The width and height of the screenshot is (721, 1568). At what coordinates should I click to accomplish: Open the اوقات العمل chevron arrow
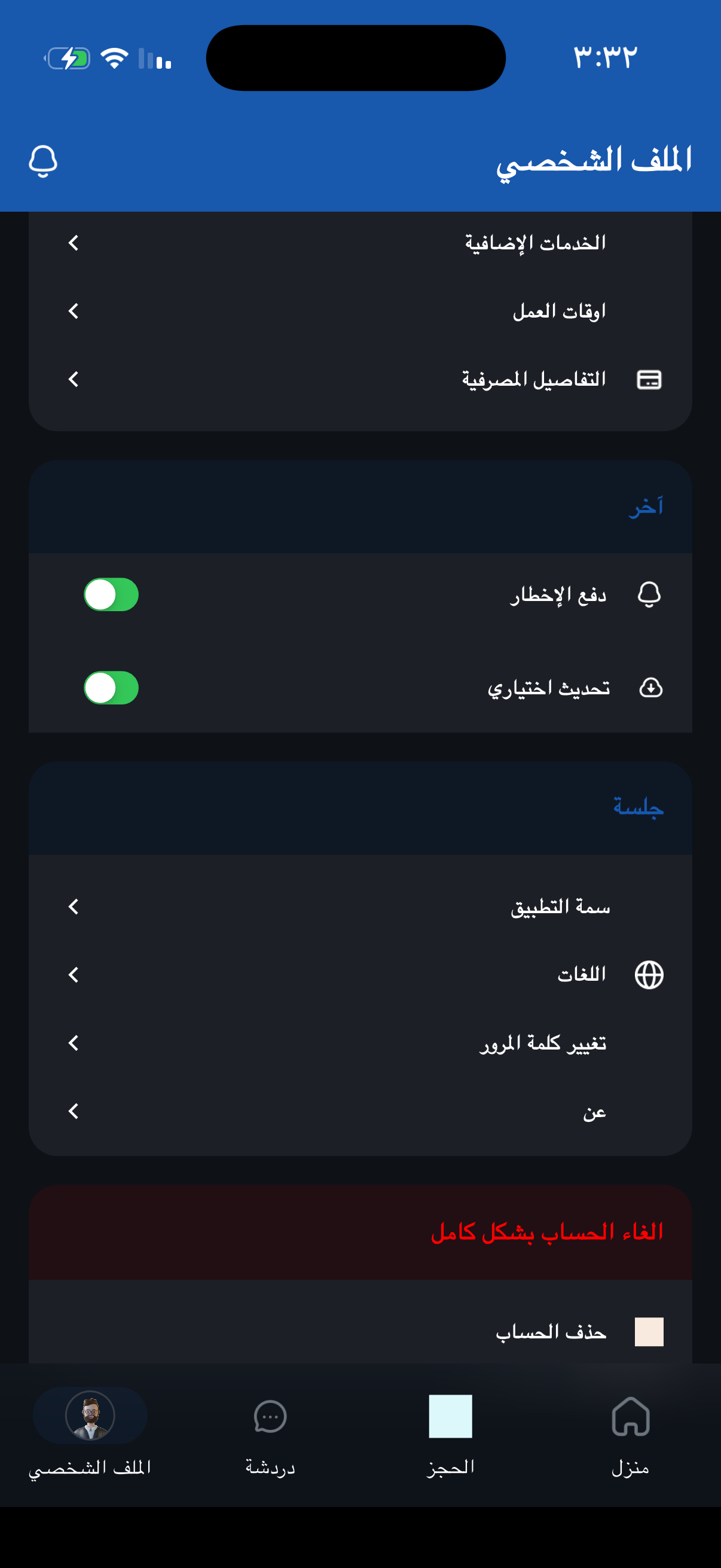(x=74, y=311)
